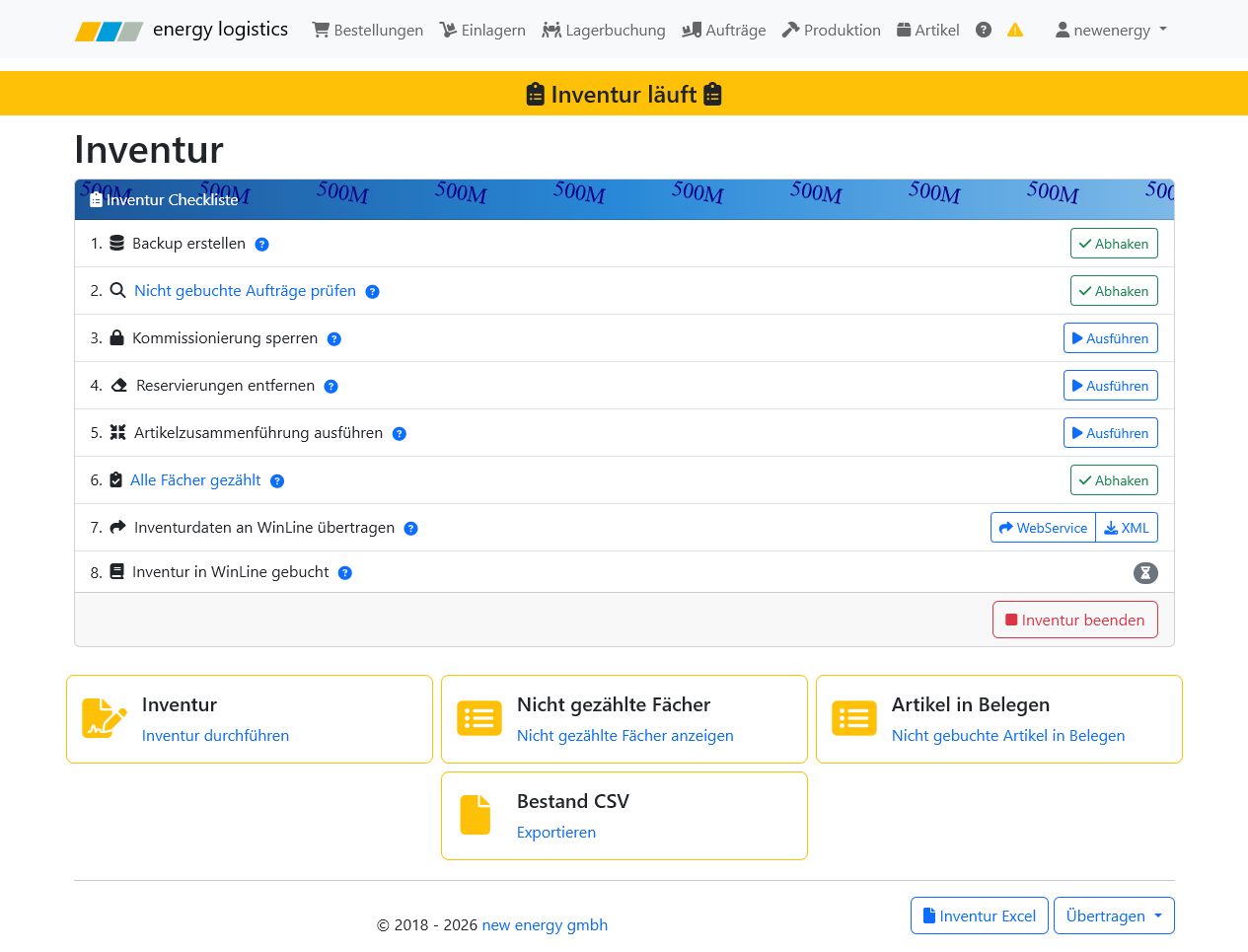
Task: Click the Inventur läuft yellow banner
Action: [x=624, y=94]
